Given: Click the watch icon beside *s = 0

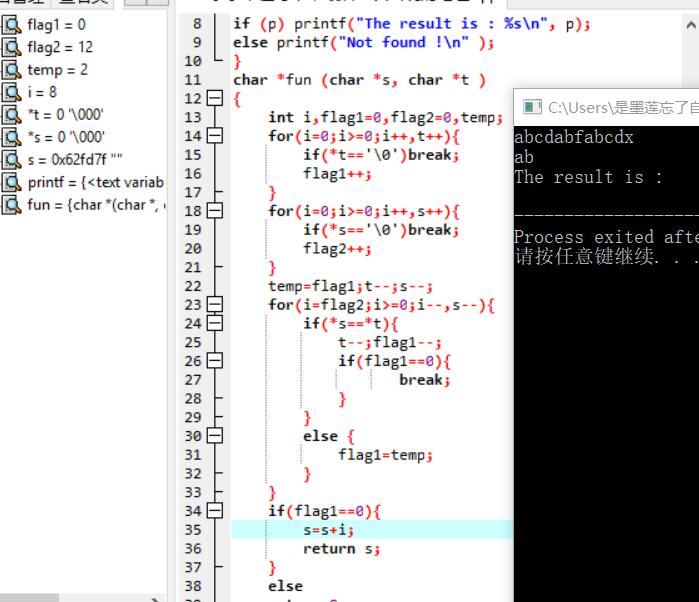Looking at the screenshot, I should click(12, 137).
